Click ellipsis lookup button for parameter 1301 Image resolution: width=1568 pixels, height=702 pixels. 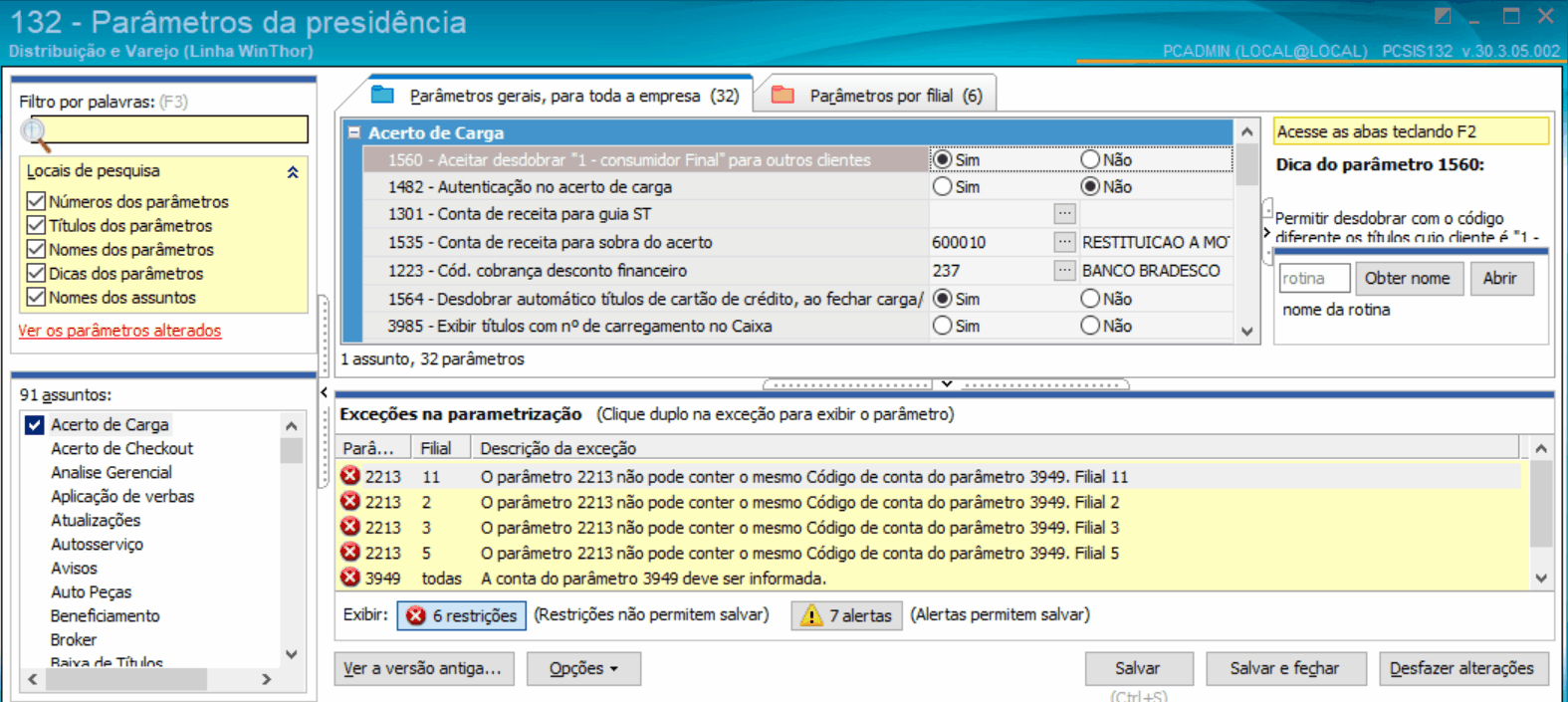1065,213
